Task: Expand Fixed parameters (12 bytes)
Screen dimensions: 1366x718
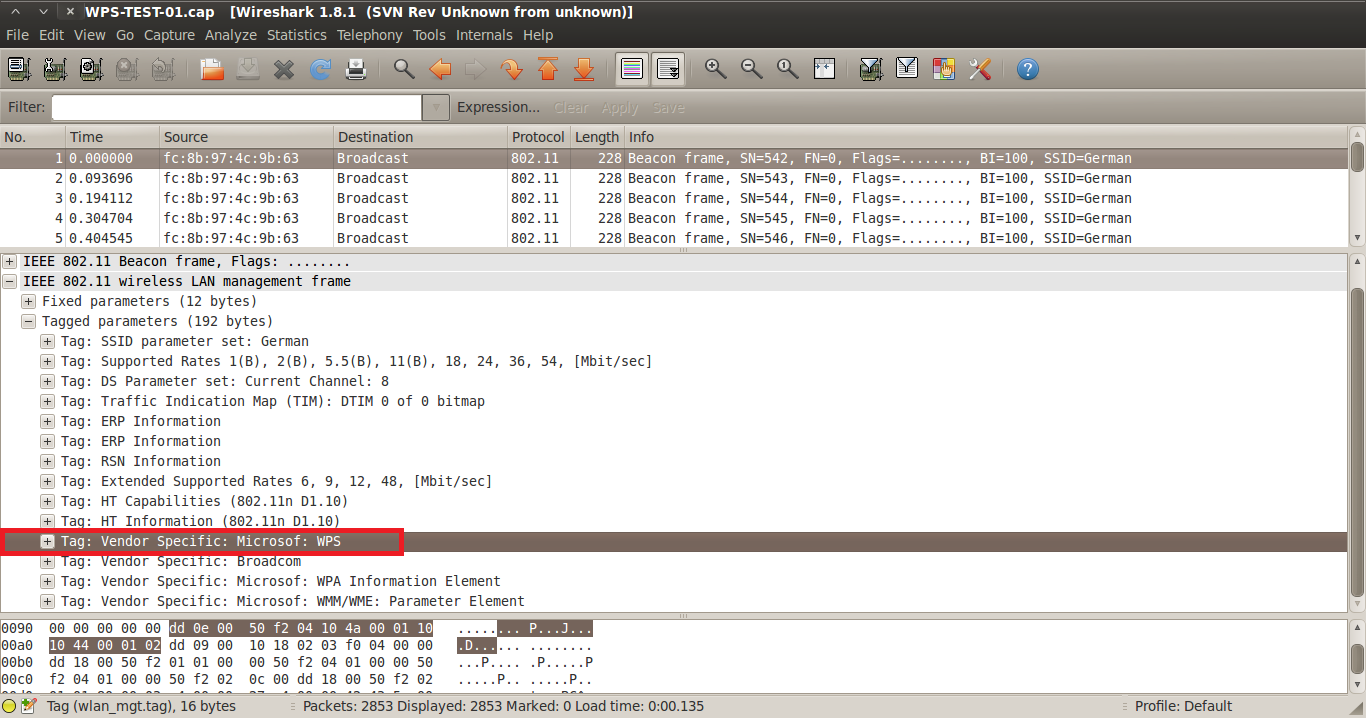Action: coord(29,301)
